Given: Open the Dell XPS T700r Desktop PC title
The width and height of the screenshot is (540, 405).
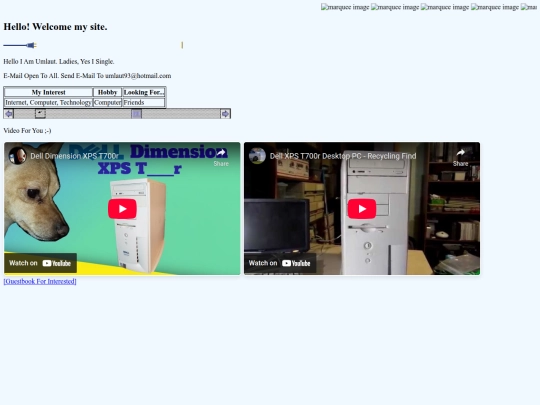Looking at the screenshot, I should click(343, 156).
